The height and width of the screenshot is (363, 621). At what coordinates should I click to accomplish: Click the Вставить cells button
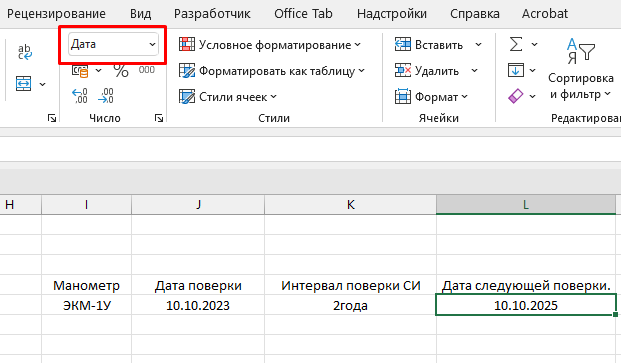point(429,45)
